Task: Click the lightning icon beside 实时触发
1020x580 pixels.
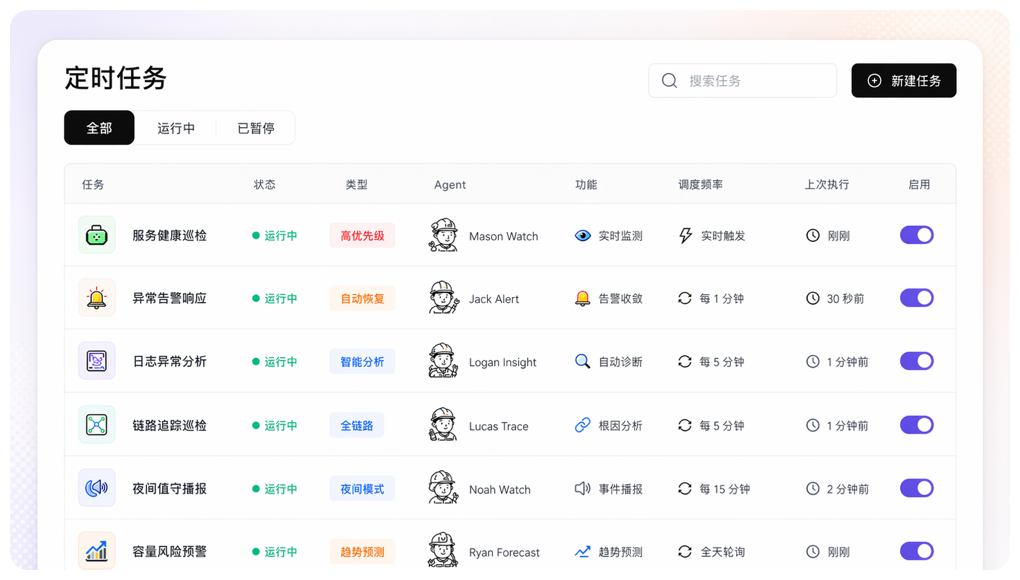Action: point(685,235)
